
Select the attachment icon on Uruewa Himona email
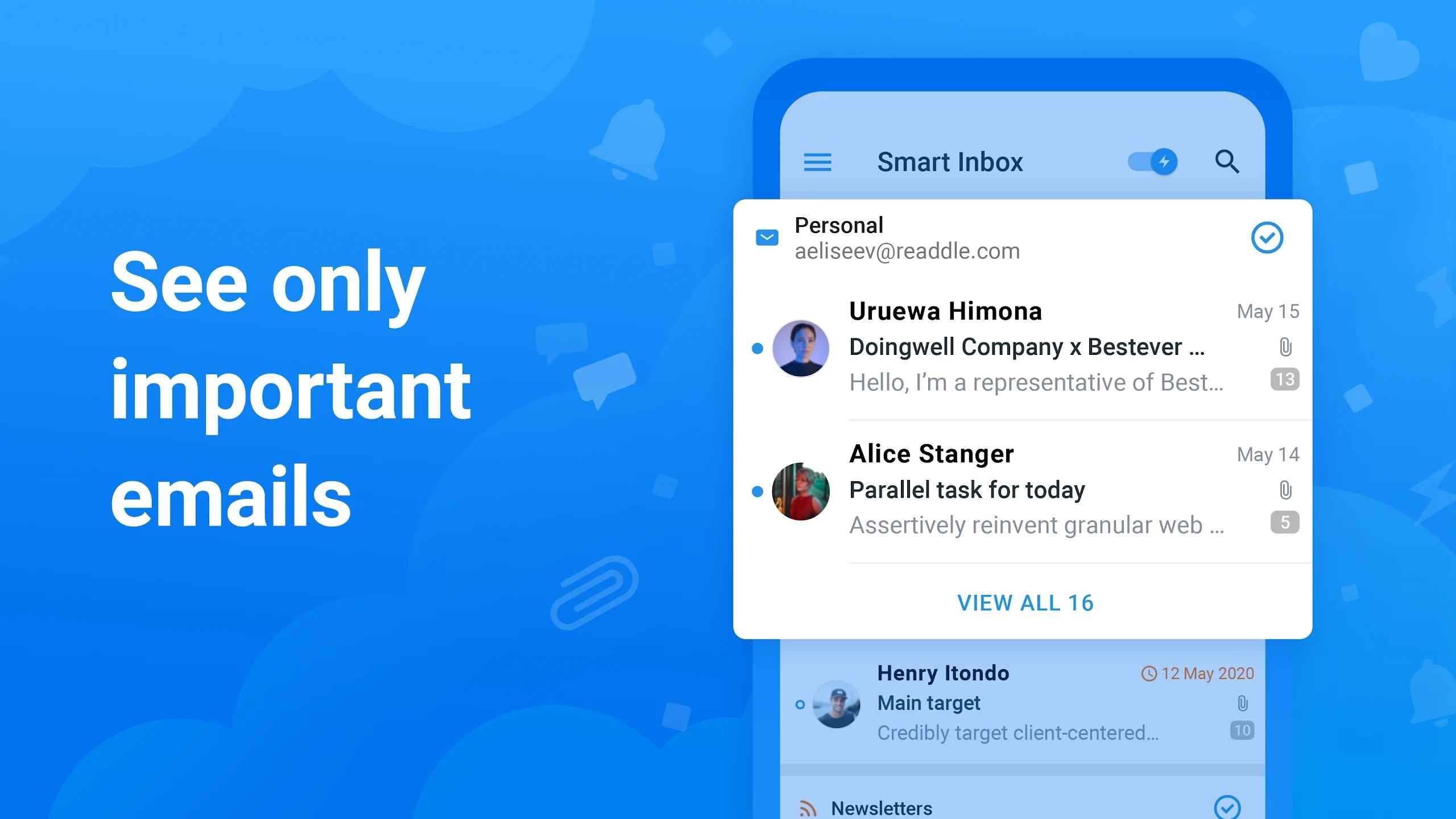[1284, 346]
